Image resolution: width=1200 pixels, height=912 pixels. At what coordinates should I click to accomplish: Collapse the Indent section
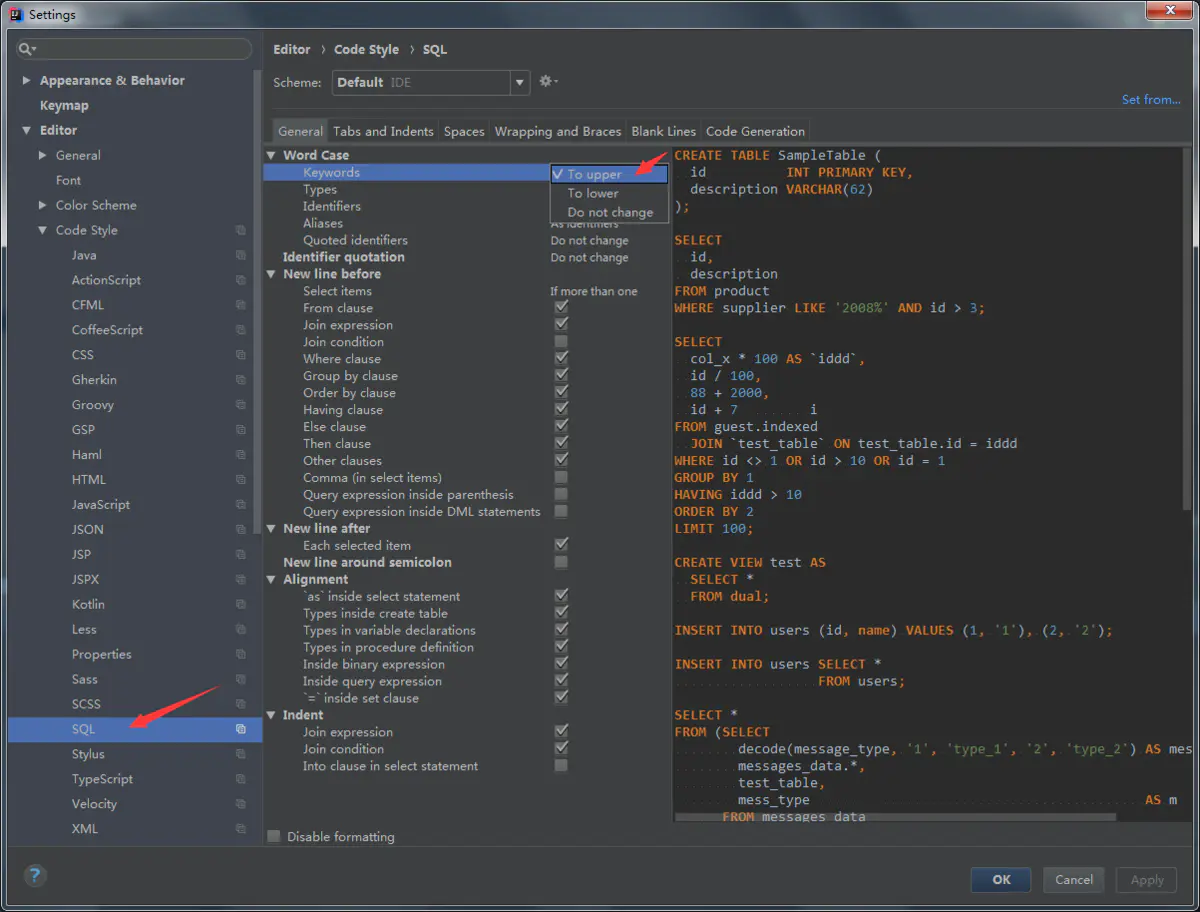click(x=271, y=715)
